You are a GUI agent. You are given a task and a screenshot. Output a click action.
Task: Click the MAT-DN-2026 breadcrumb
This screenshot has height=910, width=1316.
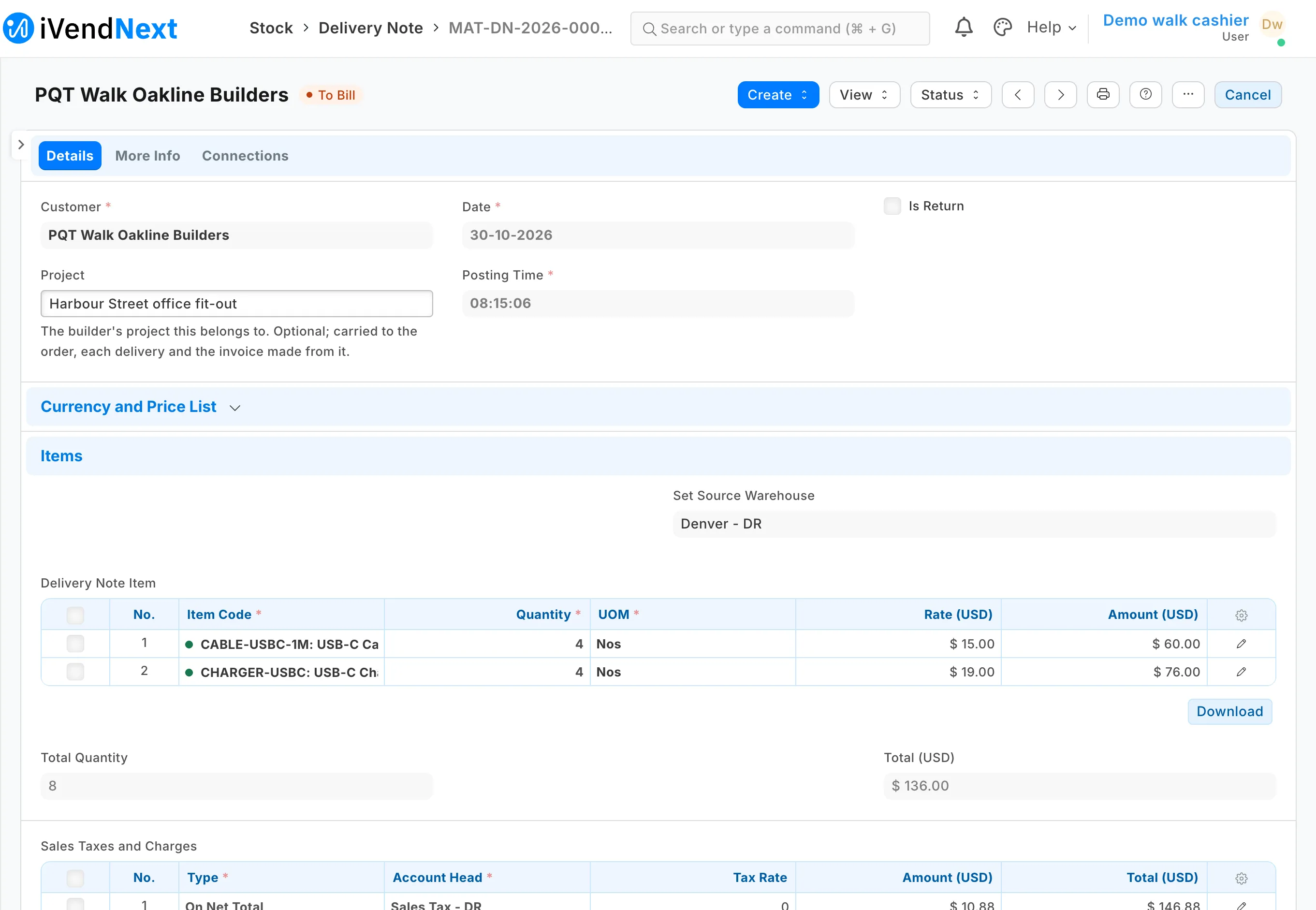pyautogui.click(x=530, y=28)
